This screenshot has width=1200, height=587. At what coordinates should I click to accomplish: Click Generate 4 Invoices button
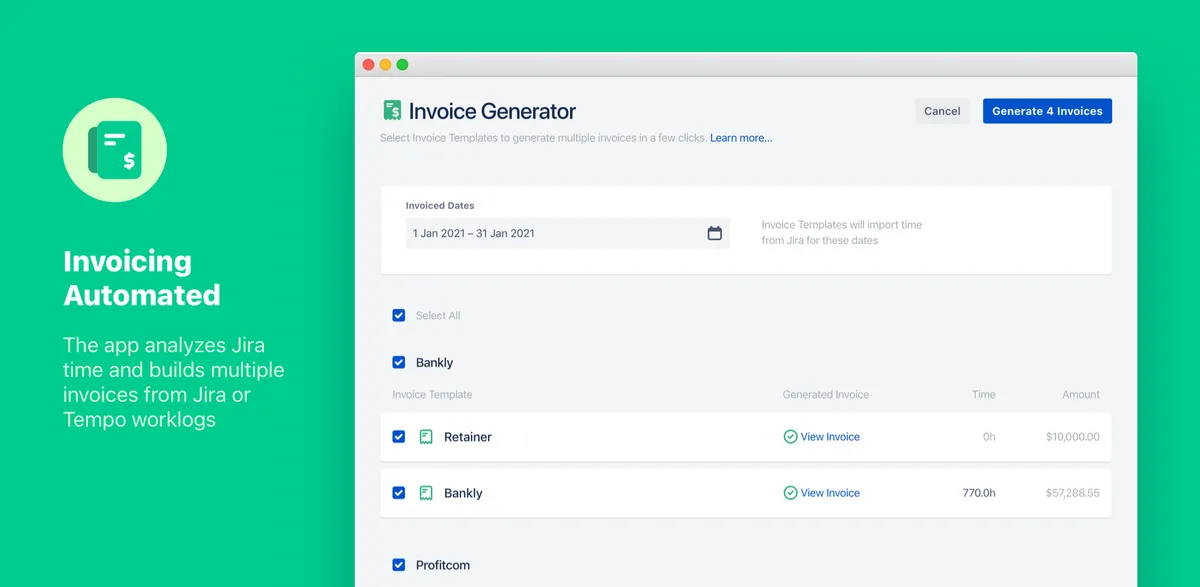coord(1047,111)
